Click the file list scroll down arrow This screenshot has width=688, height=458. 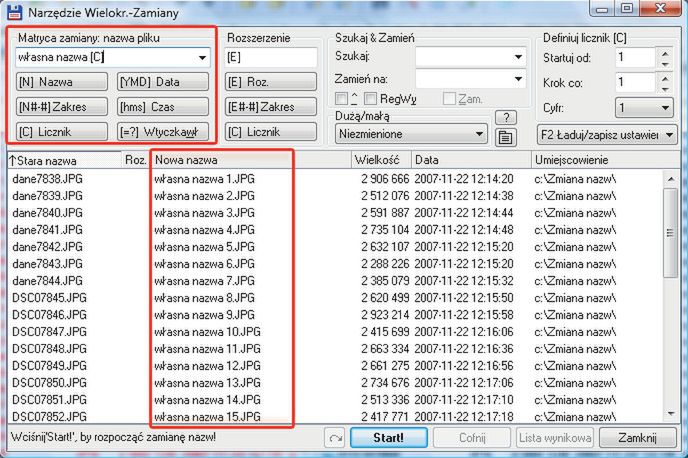click(670, 414)
